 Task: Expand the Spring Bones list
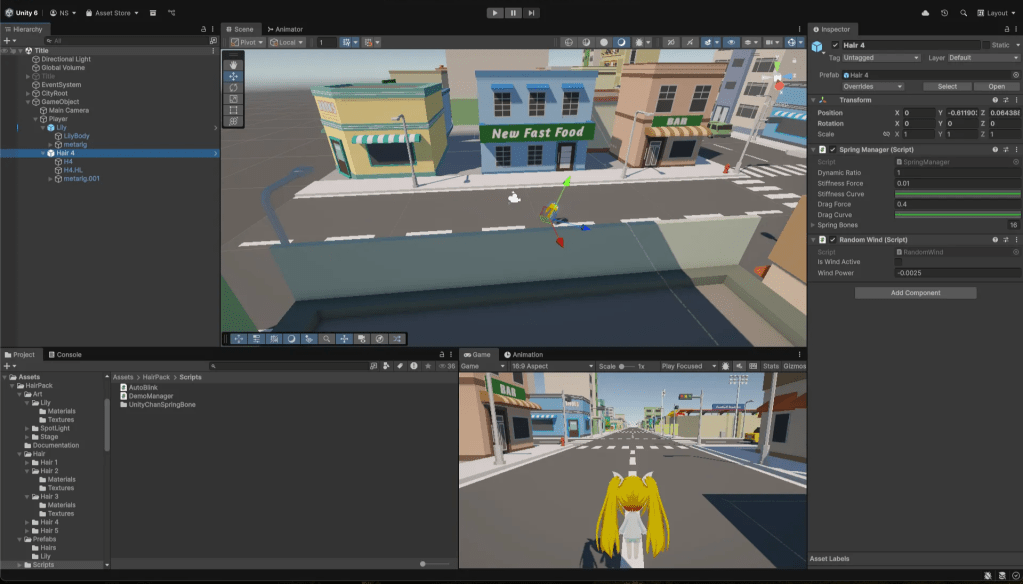pyautogui.click(x=813, y=225)
